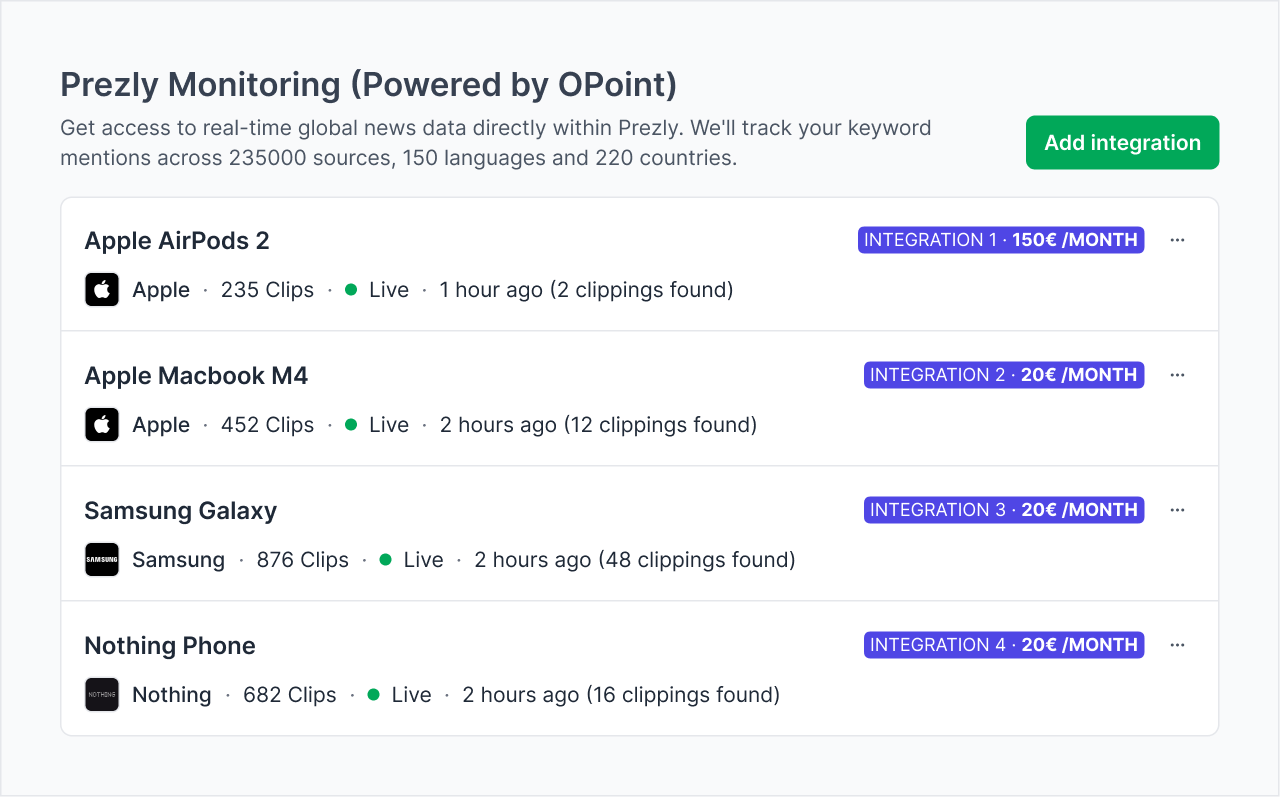Screen dimensions: 1280x797
Task: Click '2 hours ago (16 clippings found)'
Action: click(621, 695)
